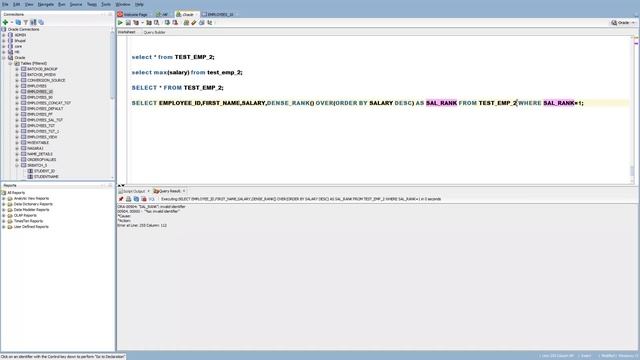Image resolution: width=640 pixels, height=360 pixels.
Task: Click the To Upper/Lower case toolbar icon
Action: point(210,23)
